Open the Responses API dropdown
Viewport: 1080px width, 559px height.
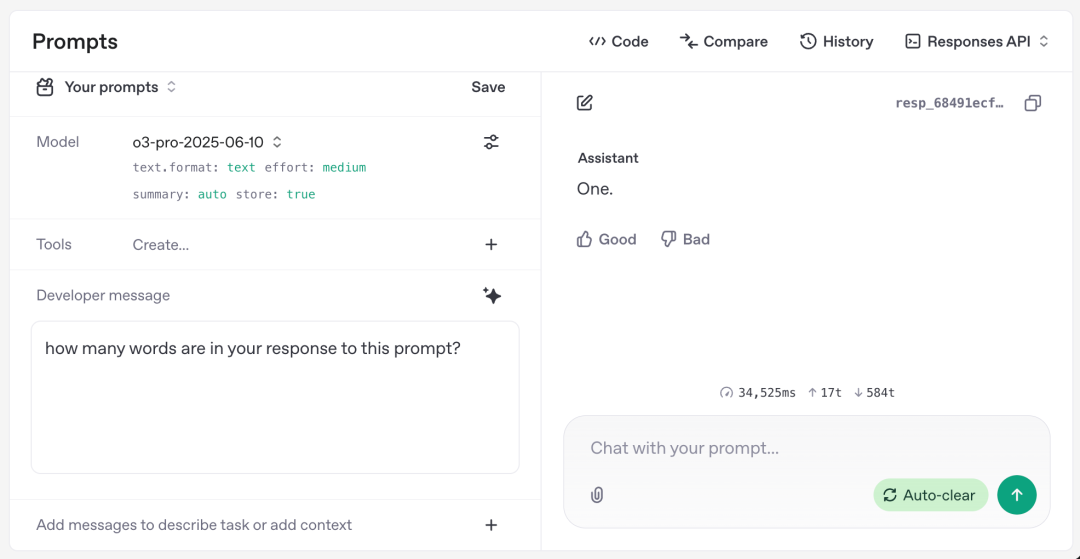point(977,41)
